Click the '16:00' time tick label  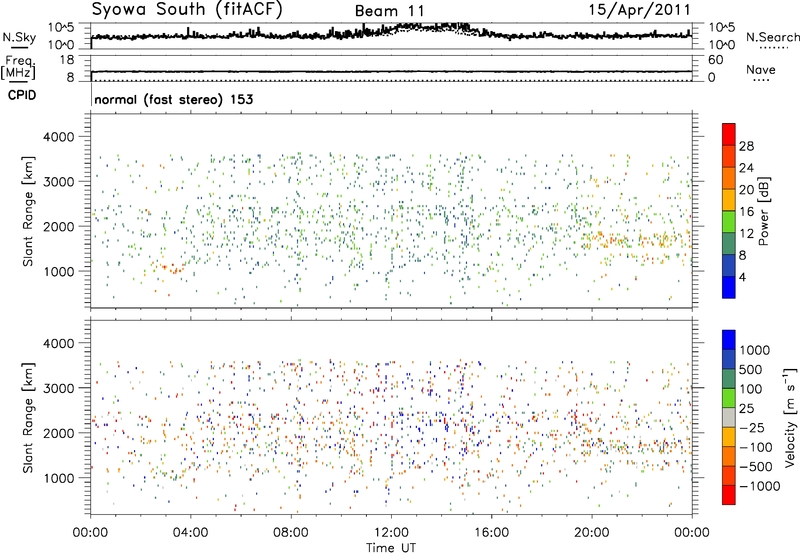click(x=491, y=533)
